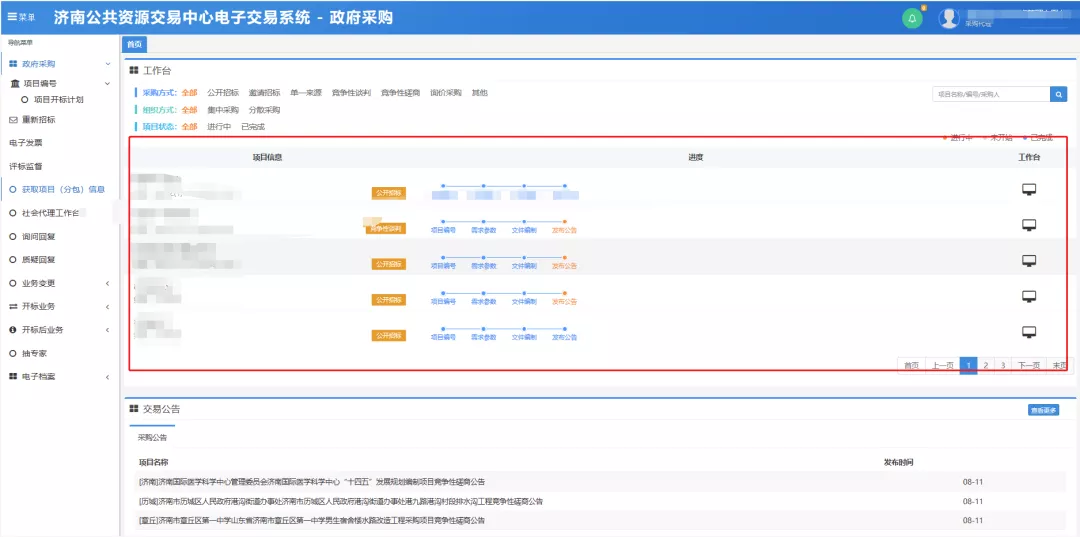Screen dimensions: 1080x537
Task: Expand the 开标后业务 sidebar menu
Action: pos(108,330)
